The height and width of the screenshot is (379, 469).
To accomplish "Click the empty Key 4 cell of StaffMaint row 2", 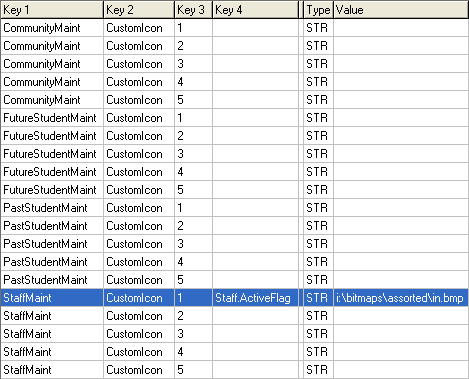I will [256, 316].
